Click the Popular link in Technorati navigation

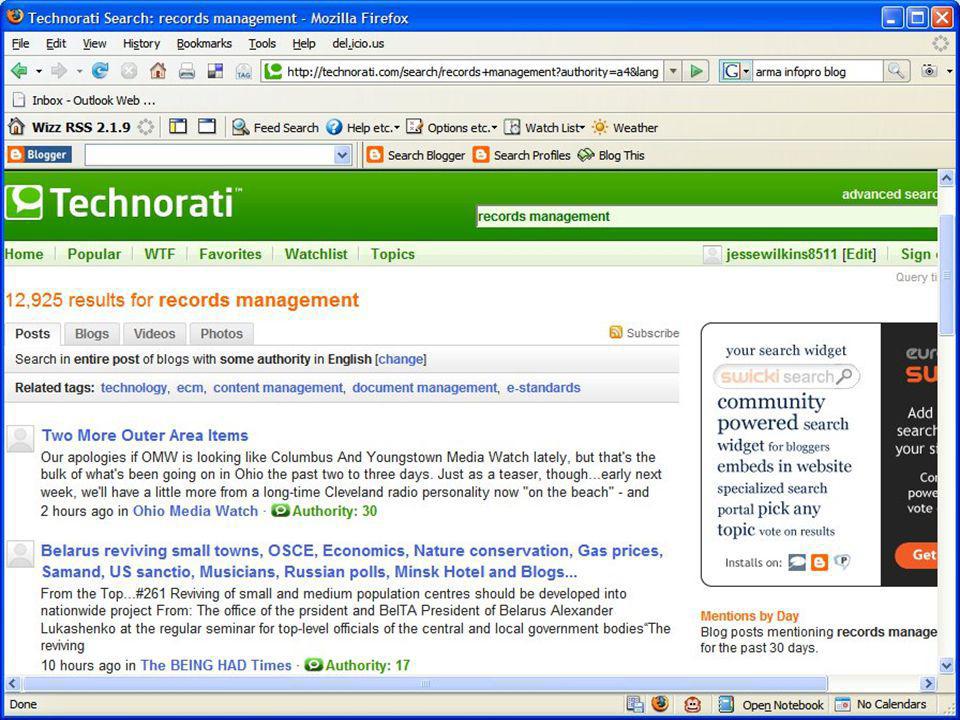[x=94, y=254]
